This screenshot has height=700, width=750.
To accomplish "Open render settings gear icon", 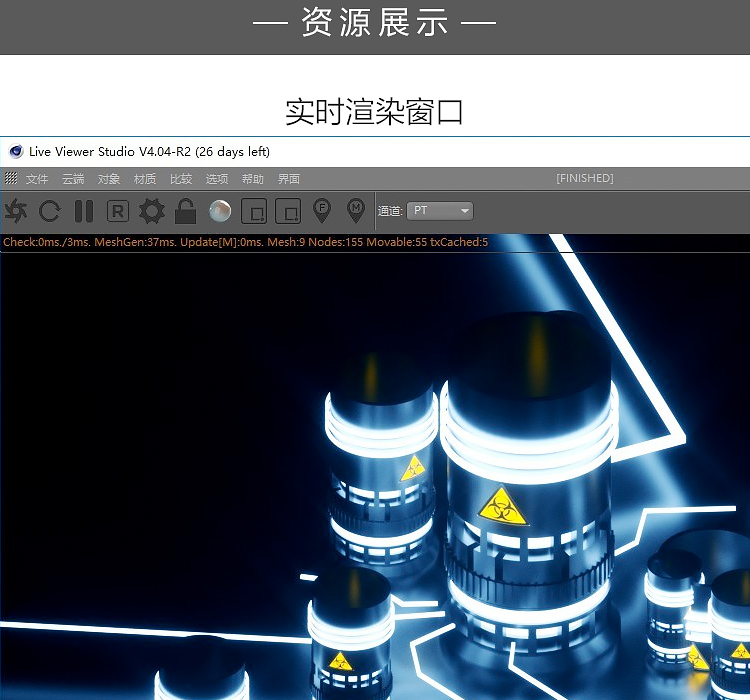I will pos(152,211).
